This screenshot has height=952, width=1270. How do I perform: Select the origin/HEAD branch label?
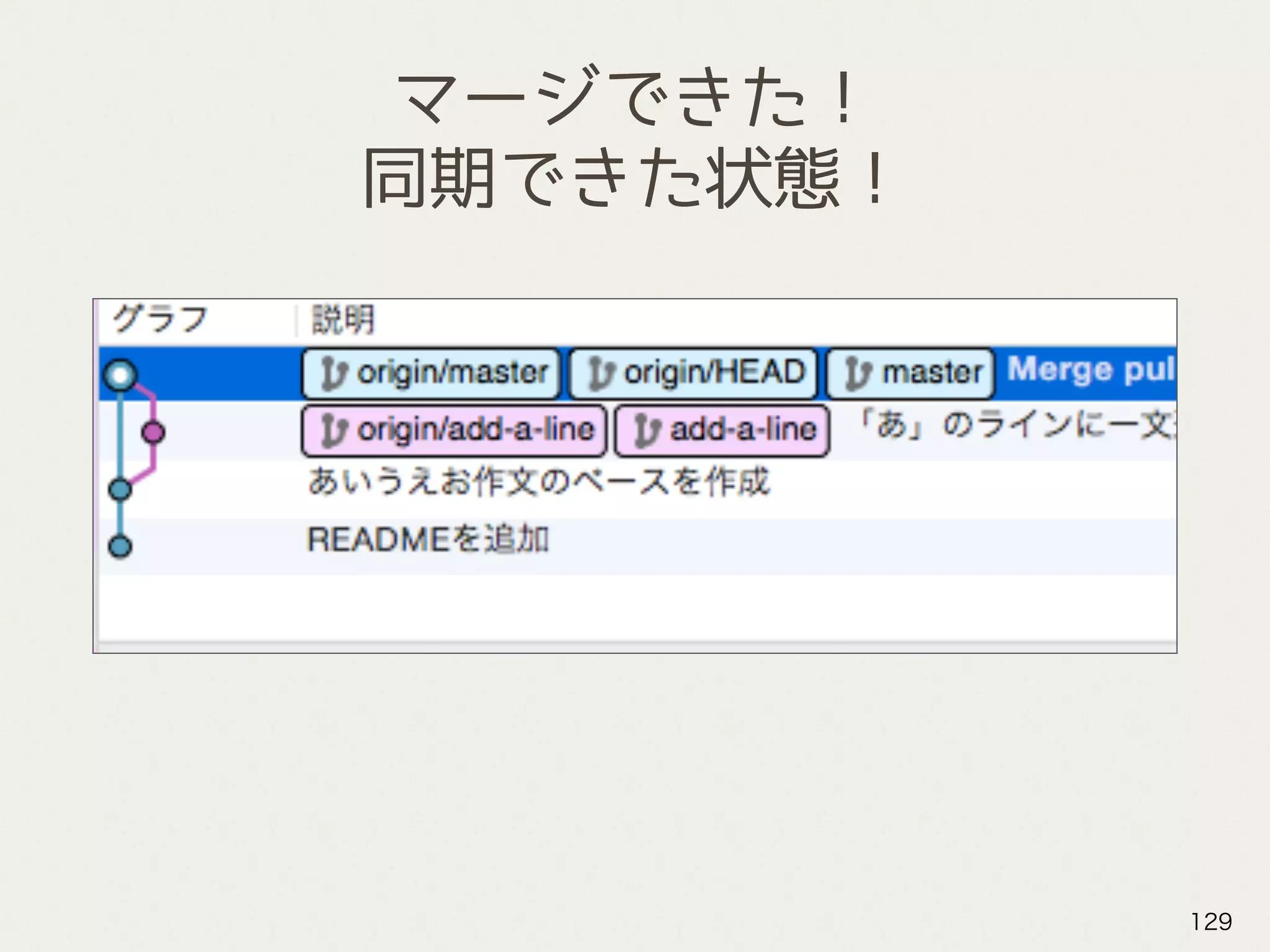[713, 373]
